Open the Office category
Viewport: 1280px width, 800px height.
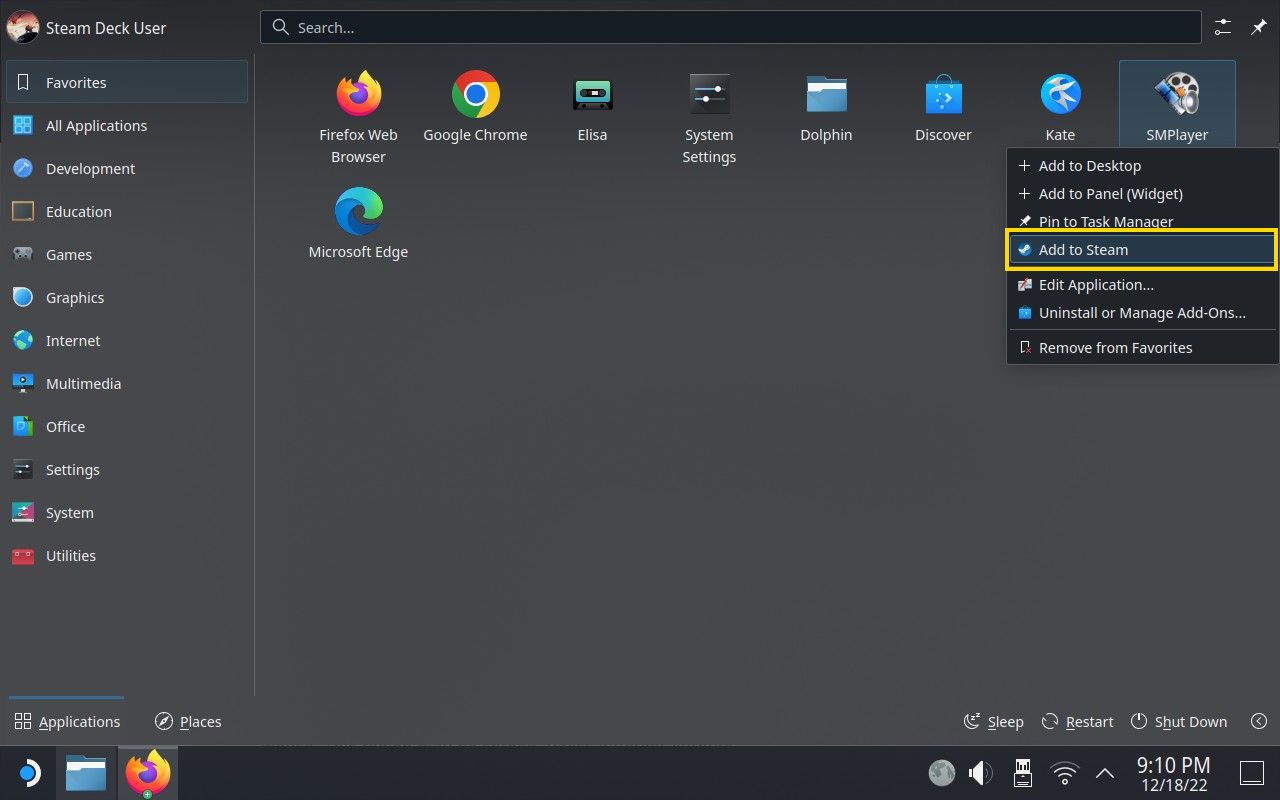[x=127, y=426]
